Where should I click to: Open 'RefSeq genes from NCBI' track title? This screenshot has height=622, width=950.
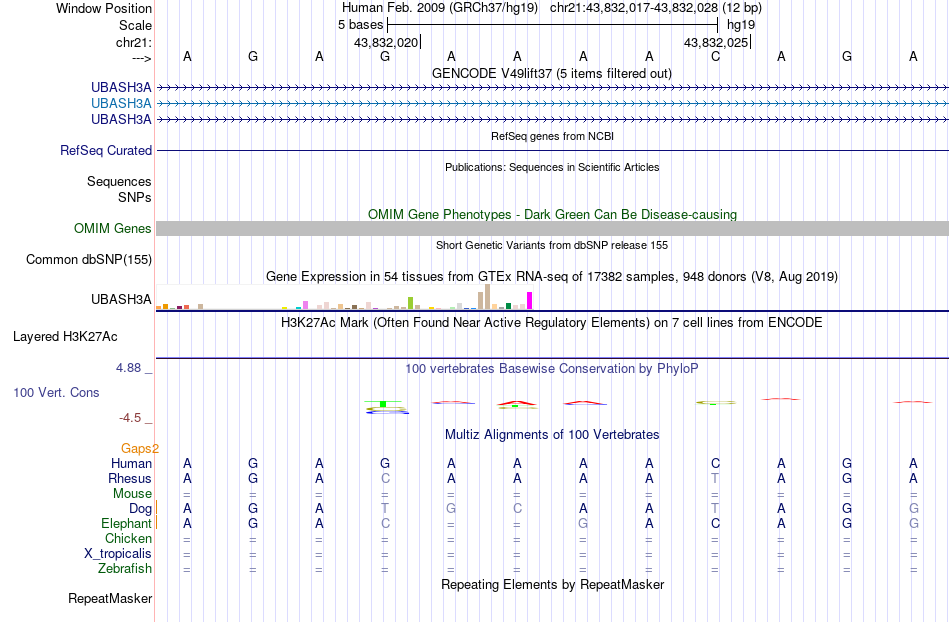[552, 136]
